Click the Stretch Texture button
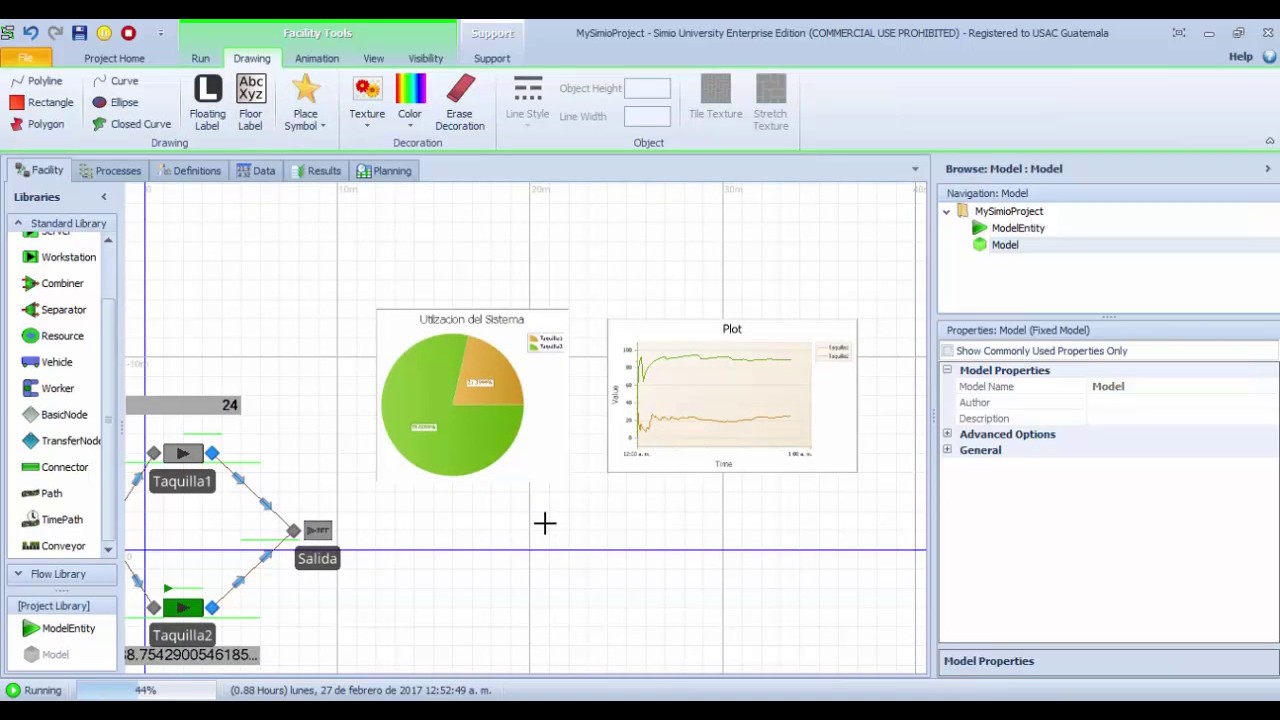Screen dimensions: 1280x720 770,103
